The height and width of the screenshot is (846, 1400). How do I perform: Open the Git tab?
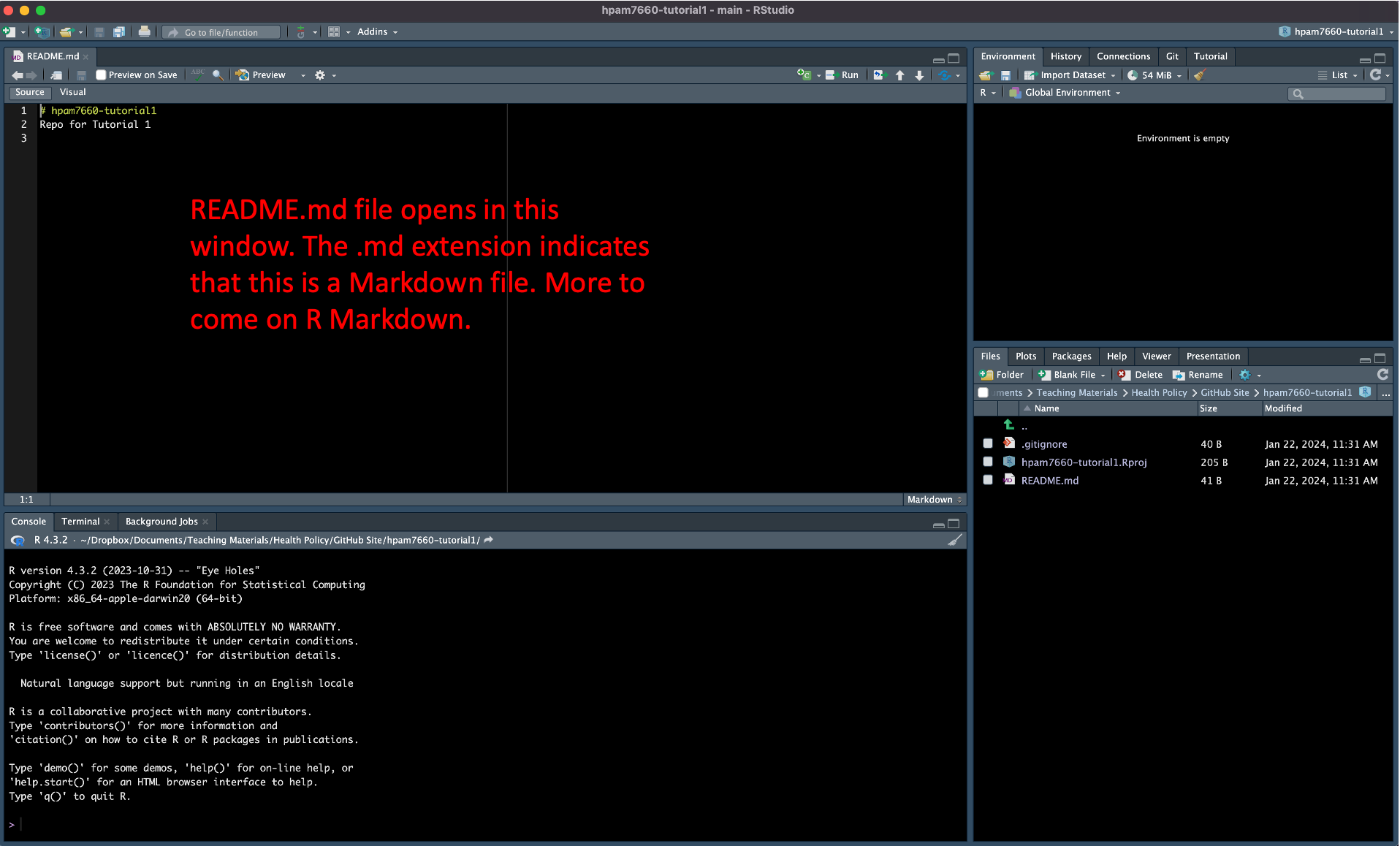click(1172, 56)
